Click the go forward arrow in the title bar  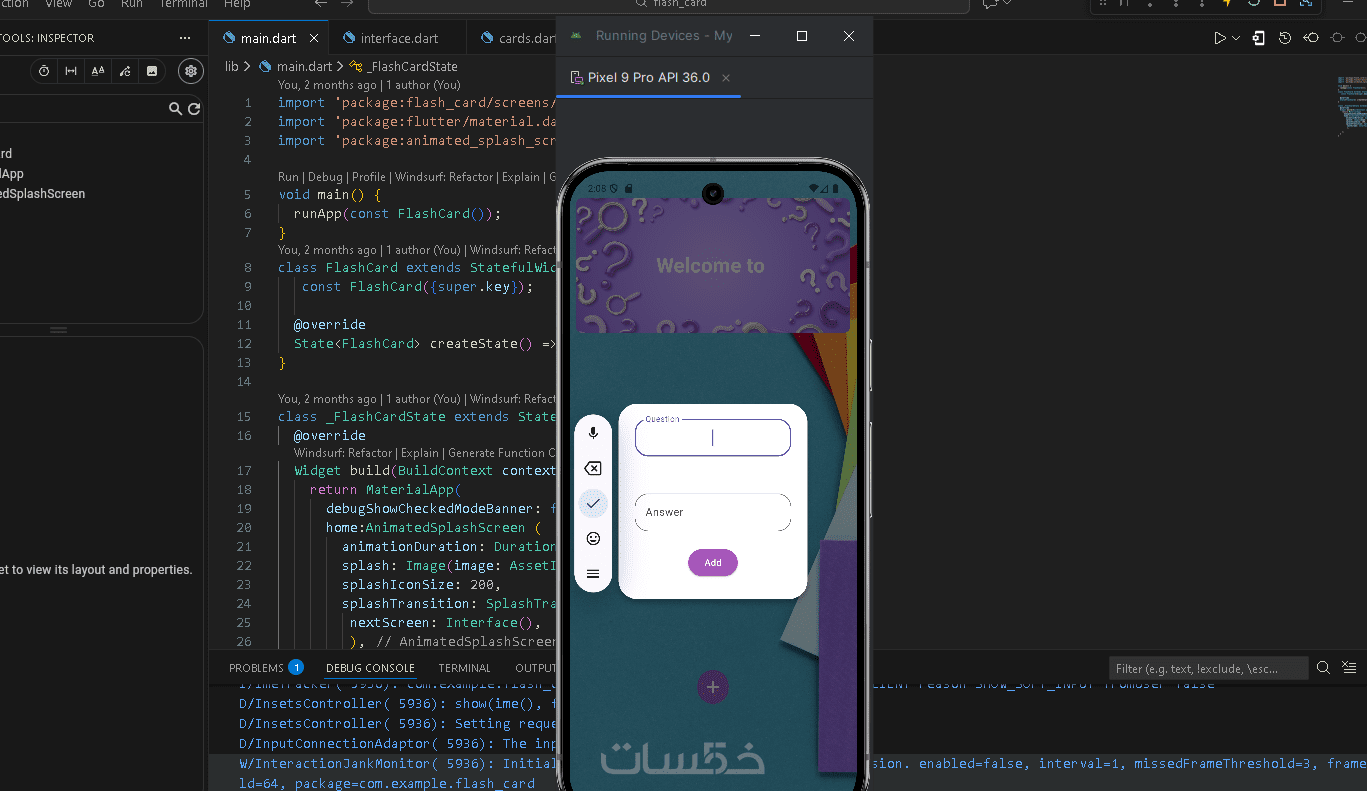pos(348,4)
